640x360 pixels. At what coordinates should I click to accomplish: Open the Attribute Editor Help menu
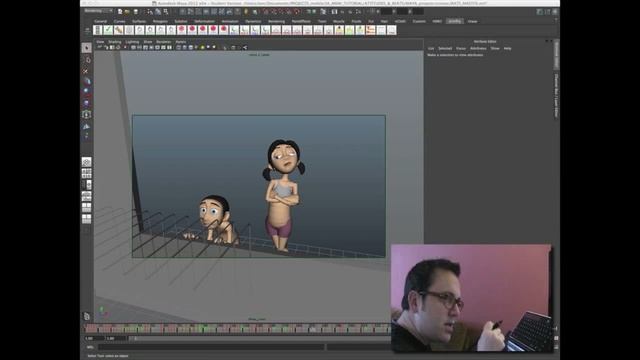pyautogui.click(x=507, y=48)
